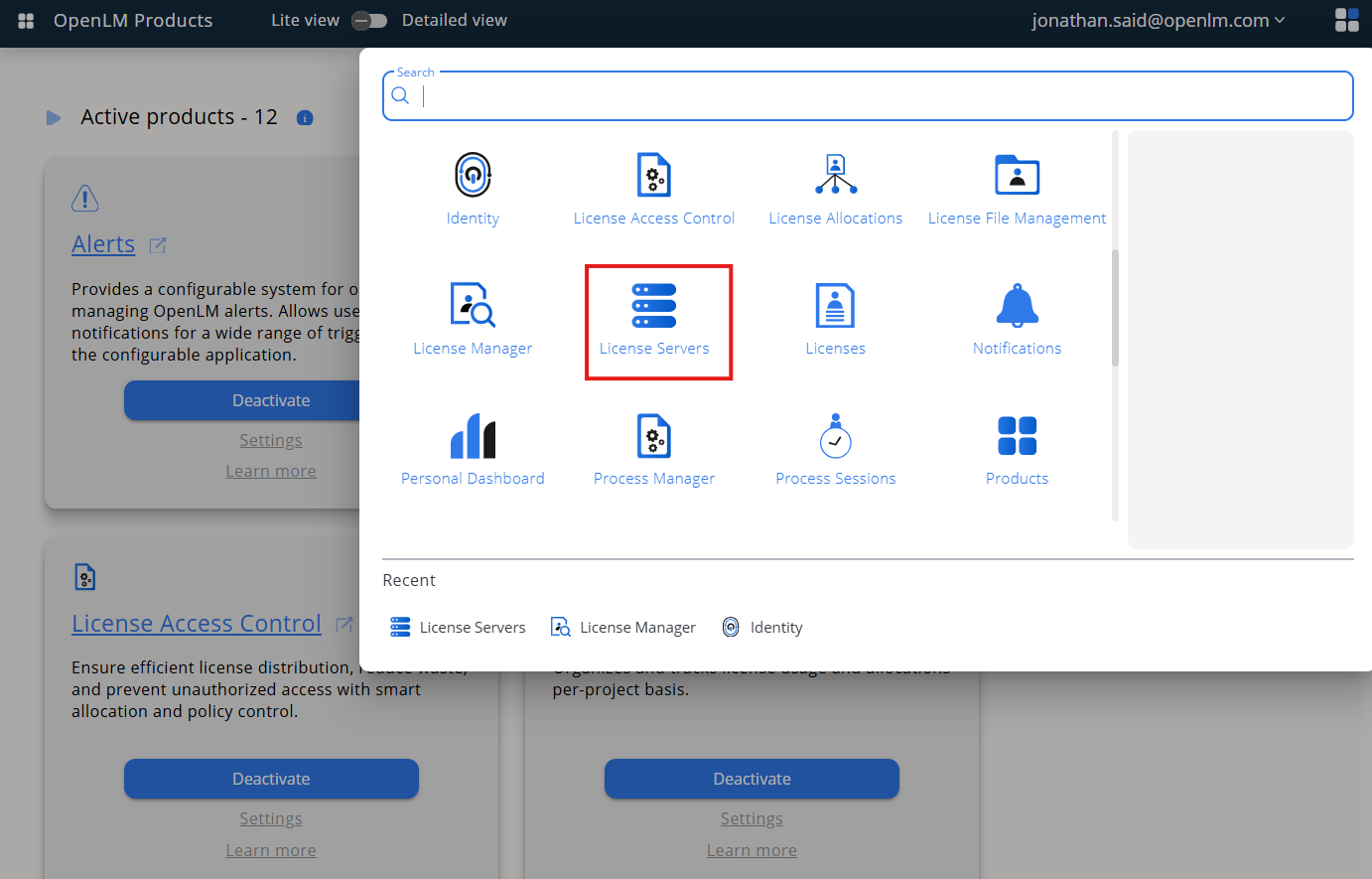This screenshot has width=1372, height=879.
Task: Select the Process Sessions icon
Action: pos(835,448)
